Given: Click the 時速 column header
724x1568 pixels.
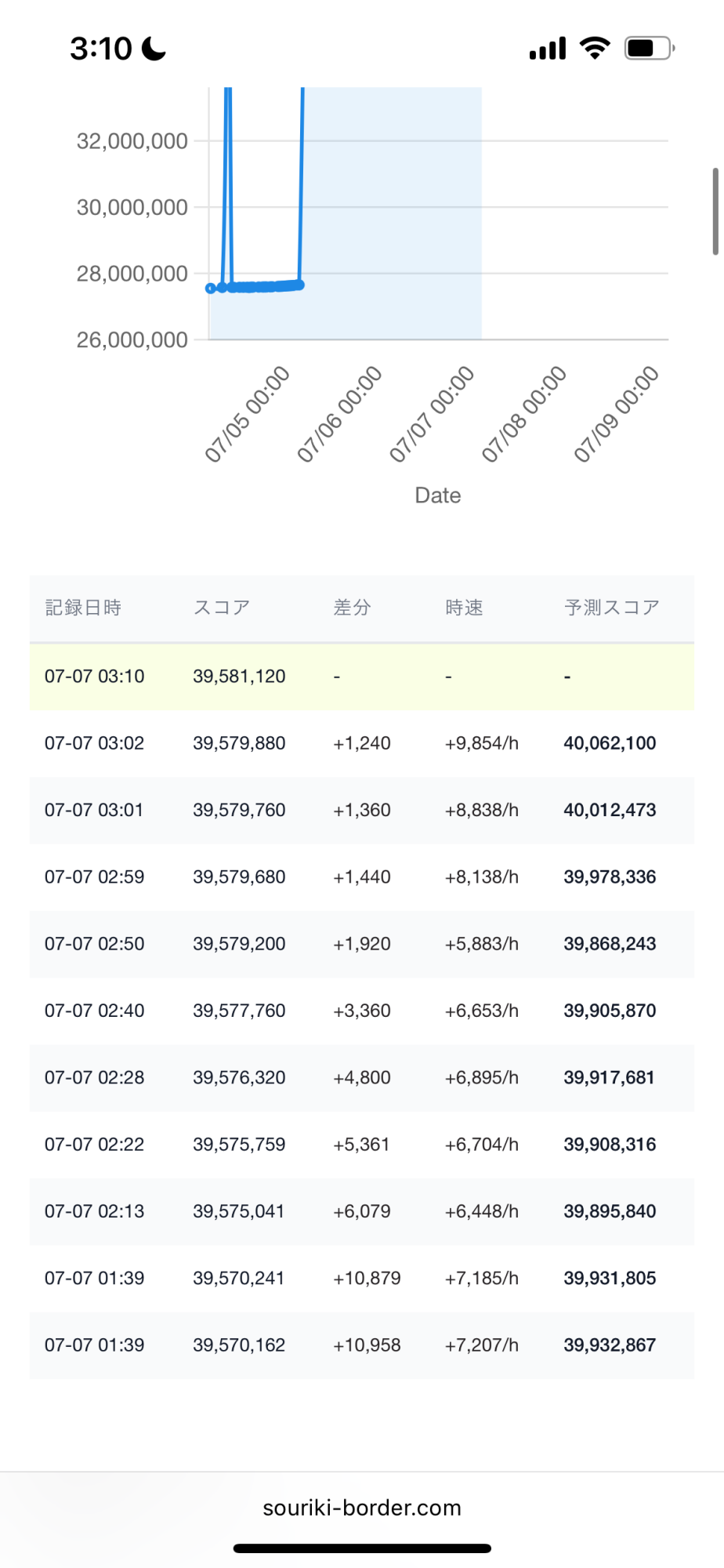Looking at the screenshot, I should click(464, 608).
